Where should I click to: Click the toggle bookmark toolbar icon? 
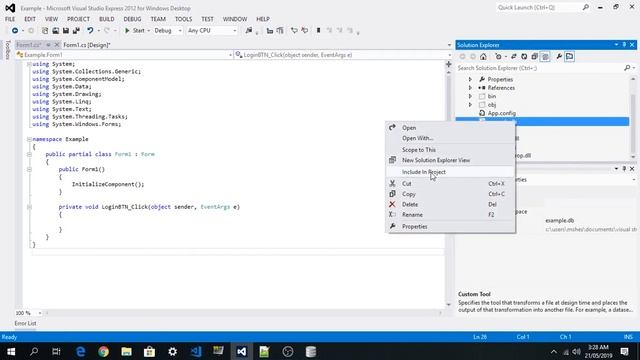[318, 31]
